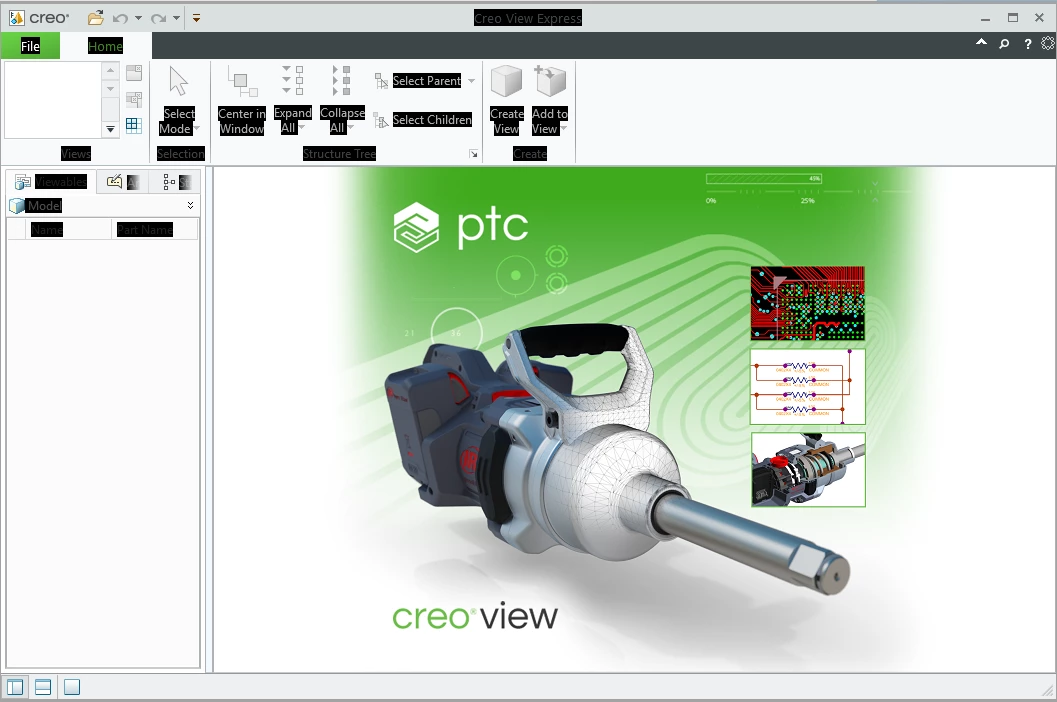Click Center in Window

pyautogui.click(x=241, y=100)
